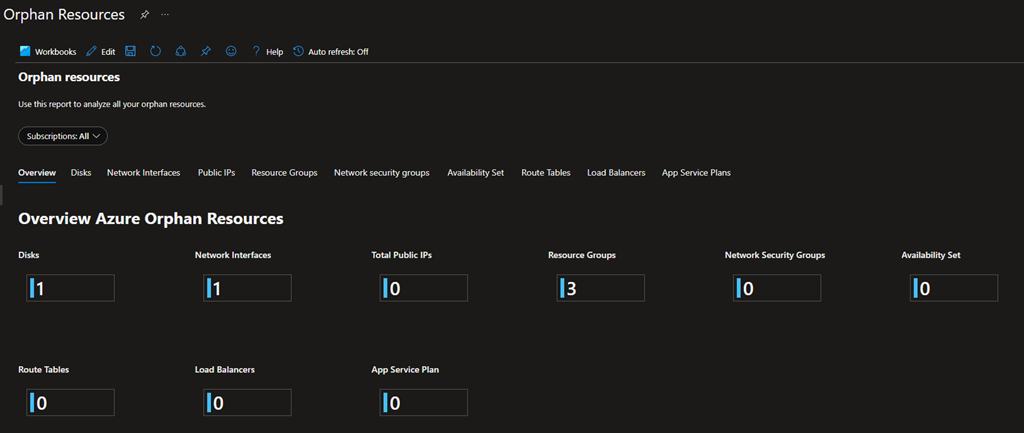Click the smiley feedback icon

point(231,51)
